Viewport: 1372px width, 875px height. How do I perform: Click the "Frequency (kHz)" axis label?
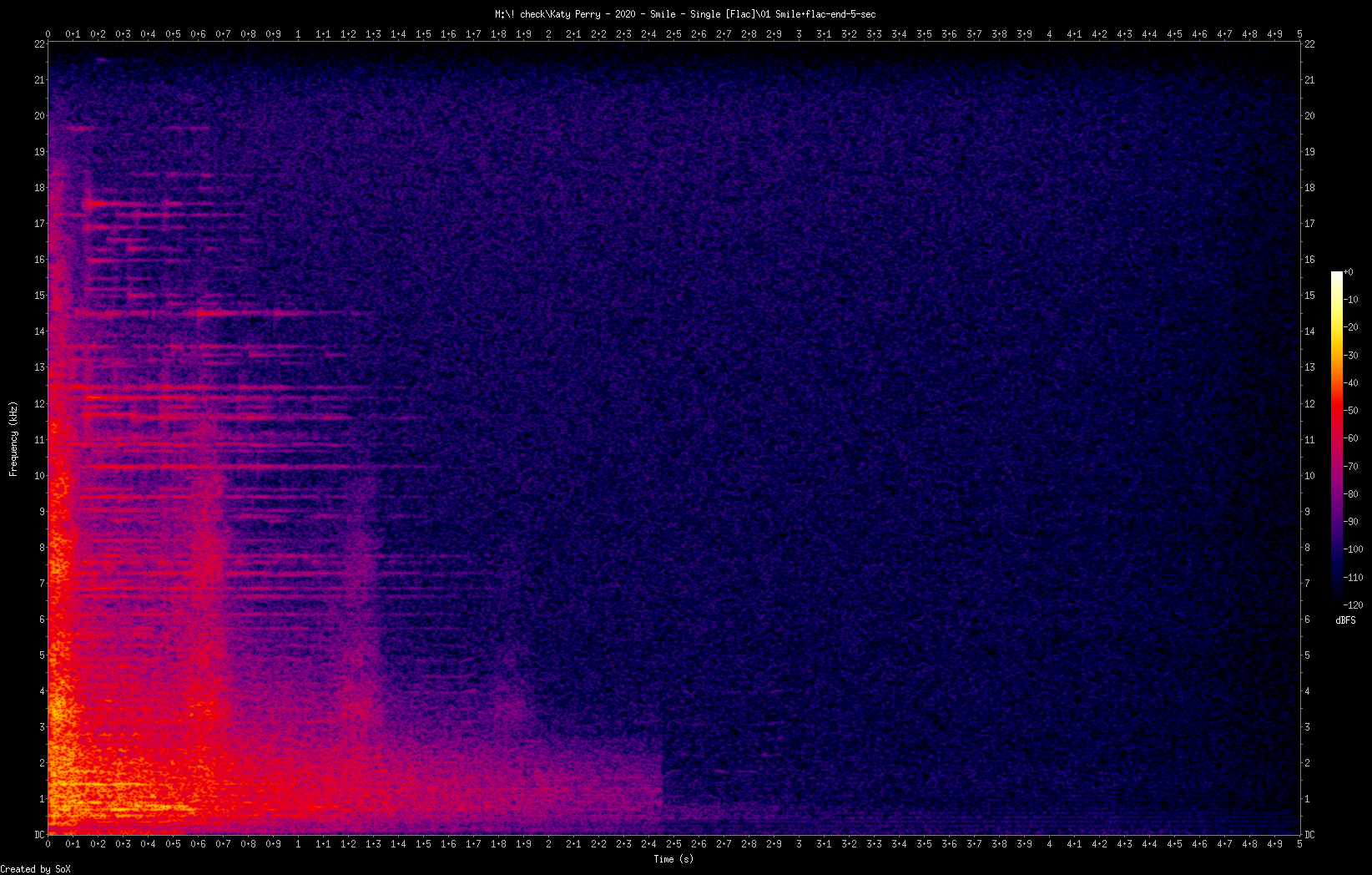click(x=13, y=439)
